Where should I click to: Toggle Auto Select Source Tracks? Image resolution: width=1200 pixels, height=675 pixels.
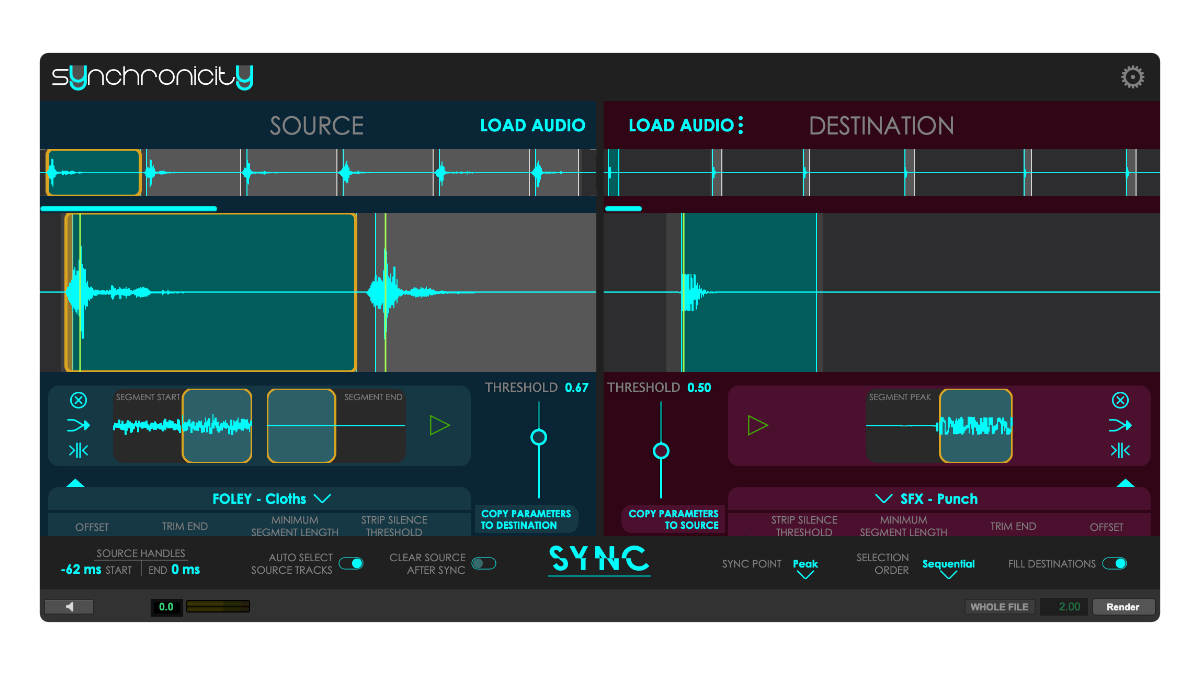pos(351,563)
